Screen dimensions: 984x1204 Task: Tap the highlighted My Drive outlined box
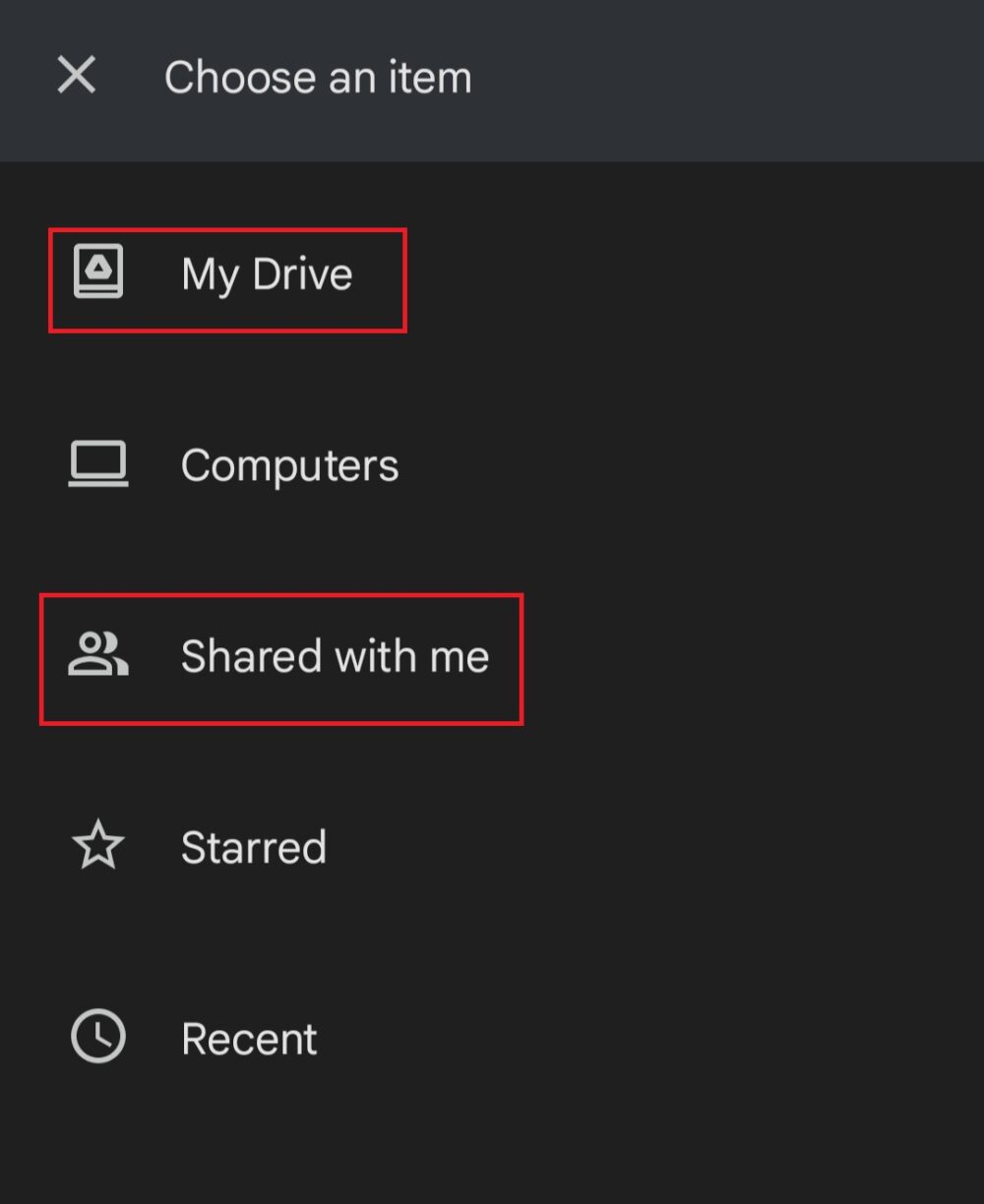tap(226, 278)
